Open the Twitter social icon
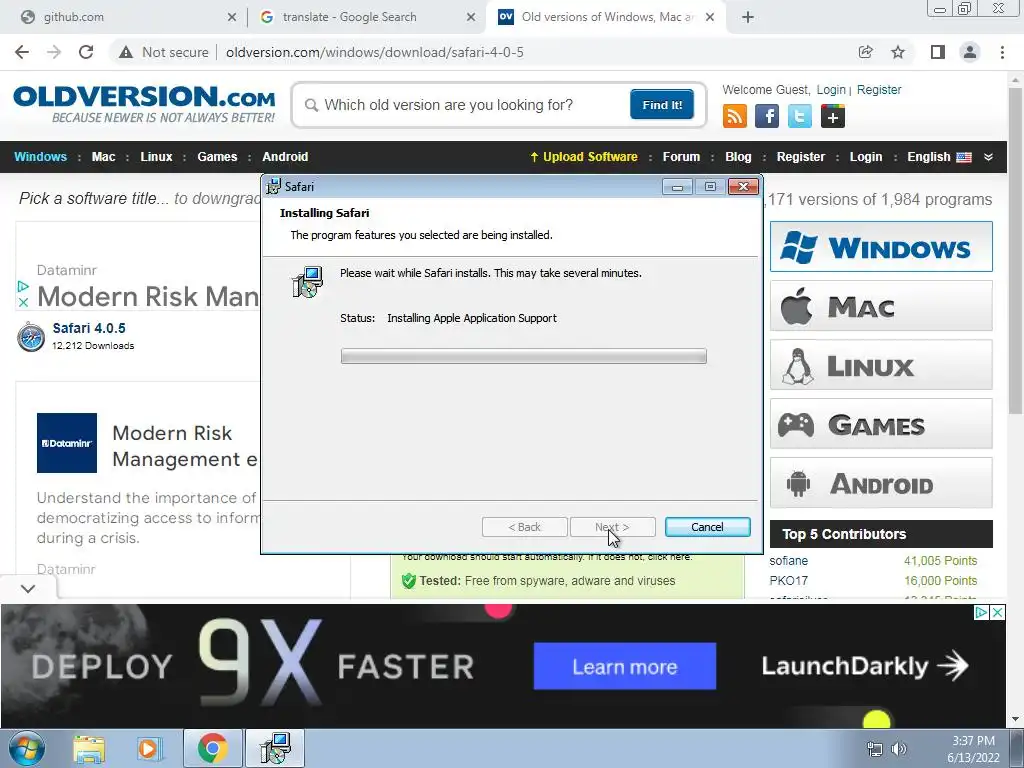This screenshot has width=1024, height=768. (x=799, y=116)
